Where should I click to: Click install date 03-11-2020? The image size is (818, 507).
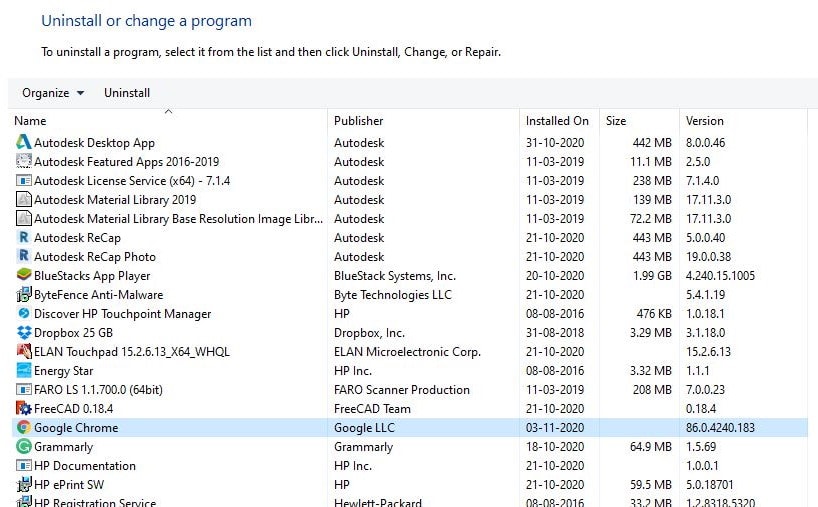(555, 428)
